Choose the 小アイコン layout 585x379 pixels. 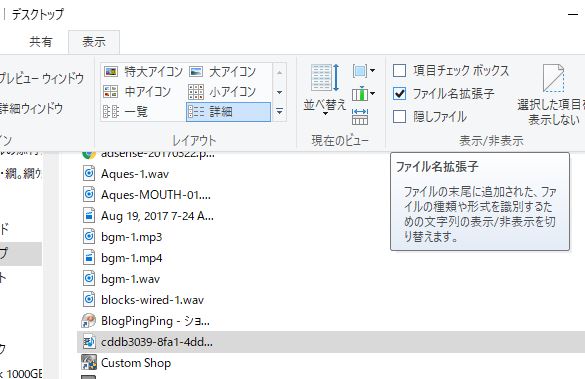coord(223,91)
